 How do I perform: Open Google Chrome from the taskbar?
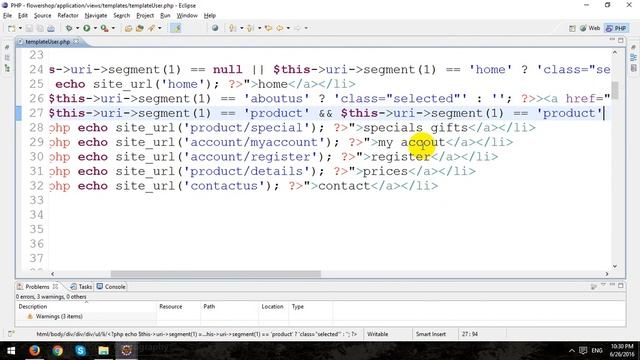point(58,351)
